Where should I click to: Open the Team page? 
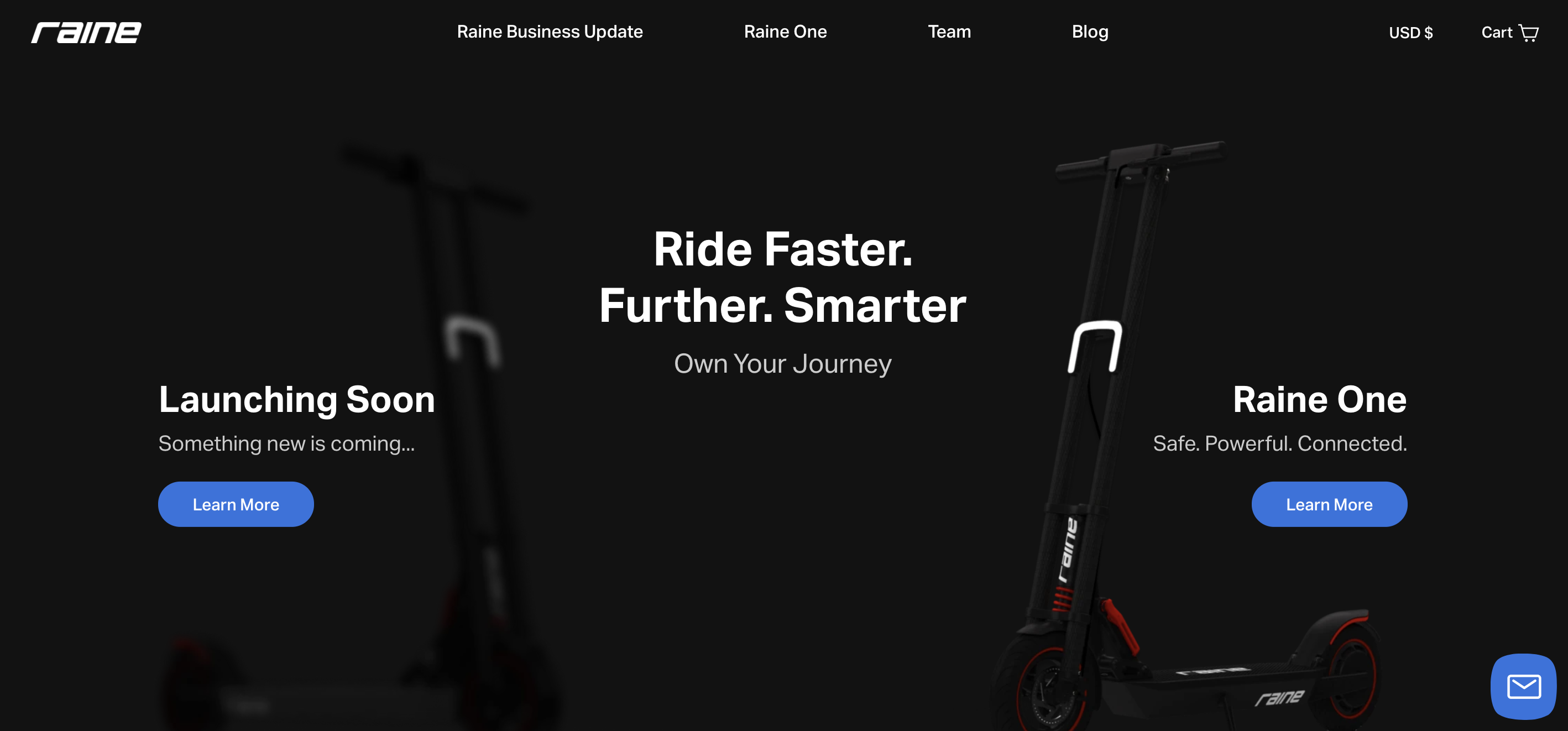949,32
